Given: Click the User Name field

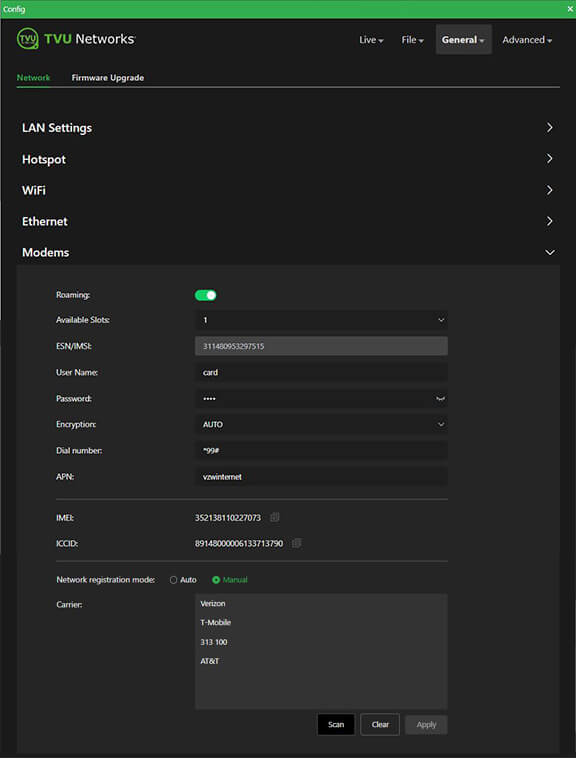Looking at the screenshot, I should coord(321,372).
